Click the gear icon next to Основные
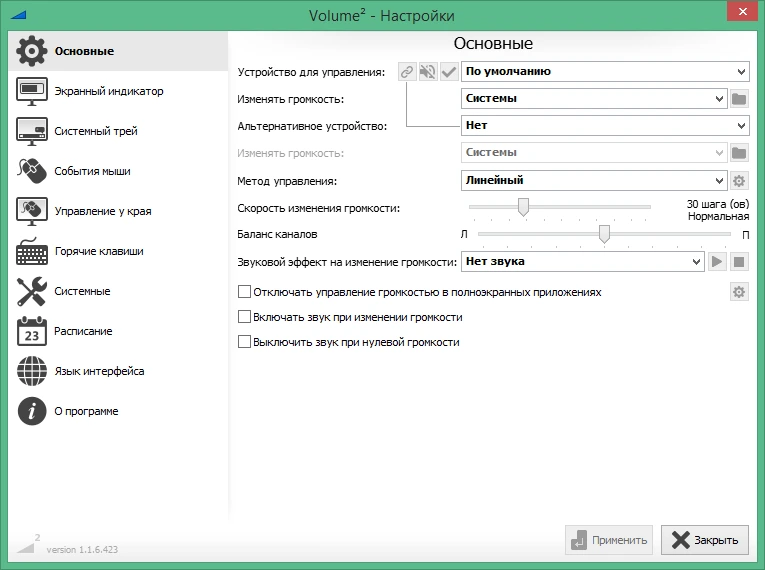The width and height of the screenshot is (765, 570). click(32, 51)
